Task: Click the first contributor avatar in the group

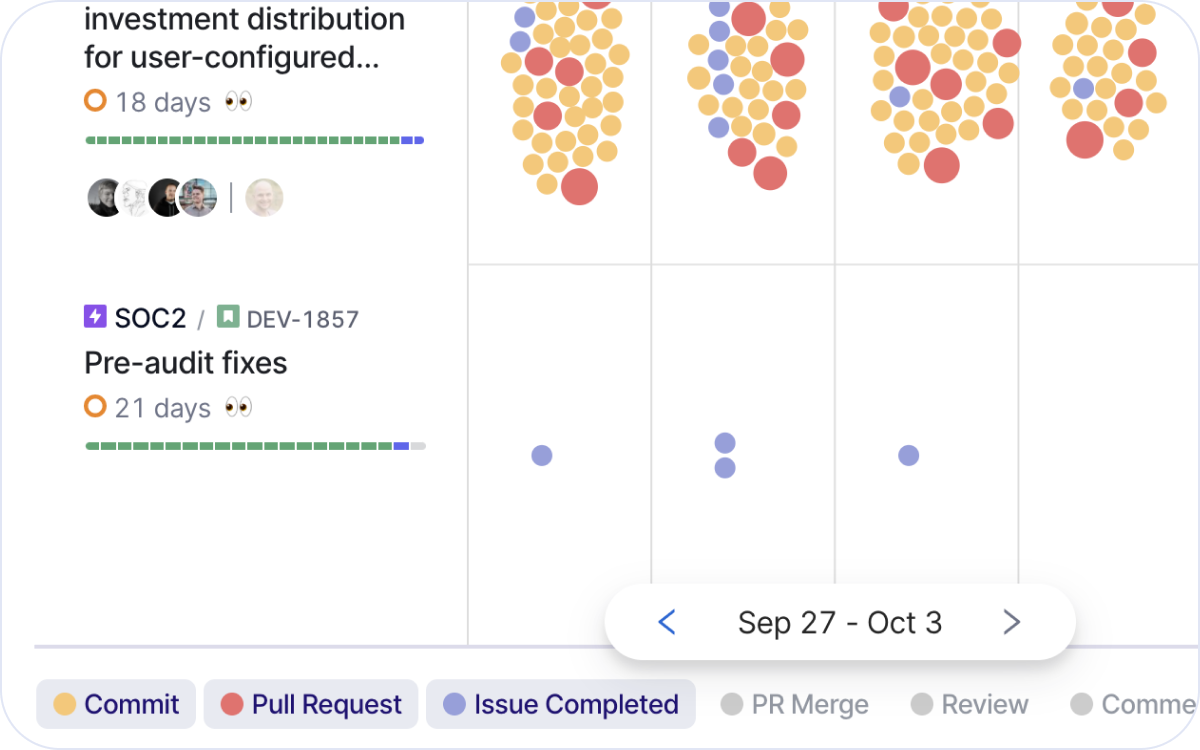Action: coord(105,198)
